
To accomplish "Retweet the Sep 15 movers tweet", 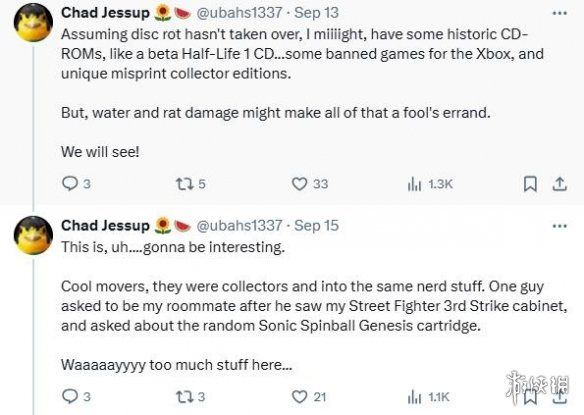I will 184,396.
